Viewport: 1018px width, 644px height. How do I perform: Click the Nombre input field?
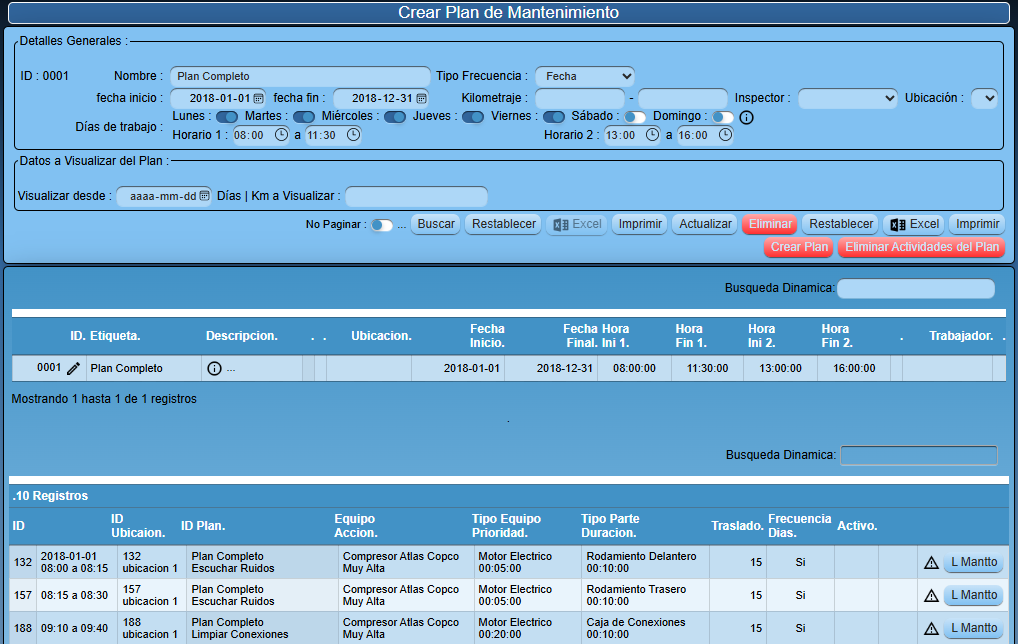click(300, 77)
